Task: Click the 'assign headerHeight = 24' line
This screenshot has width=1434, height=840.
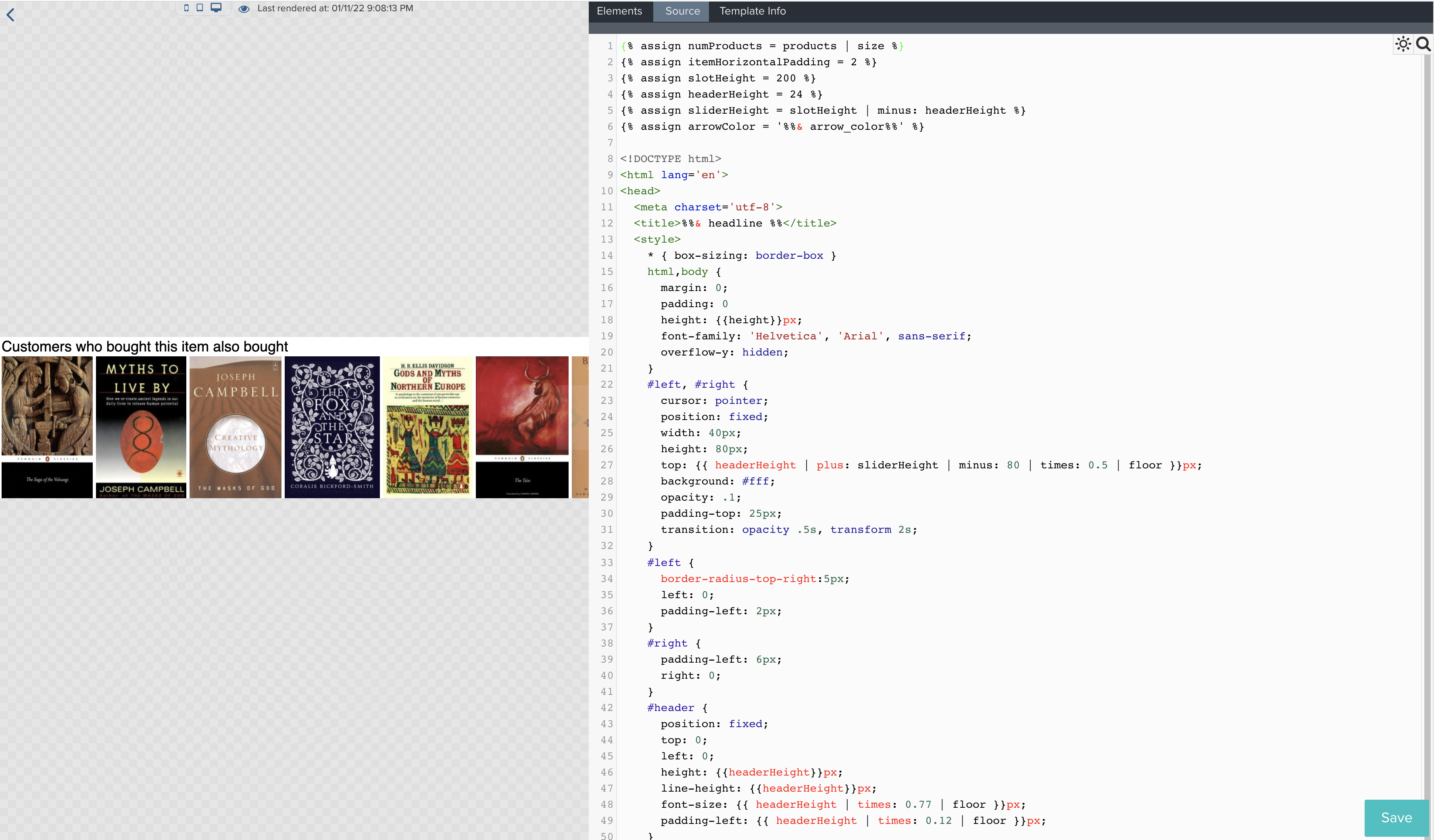Action: pos(721,94)
